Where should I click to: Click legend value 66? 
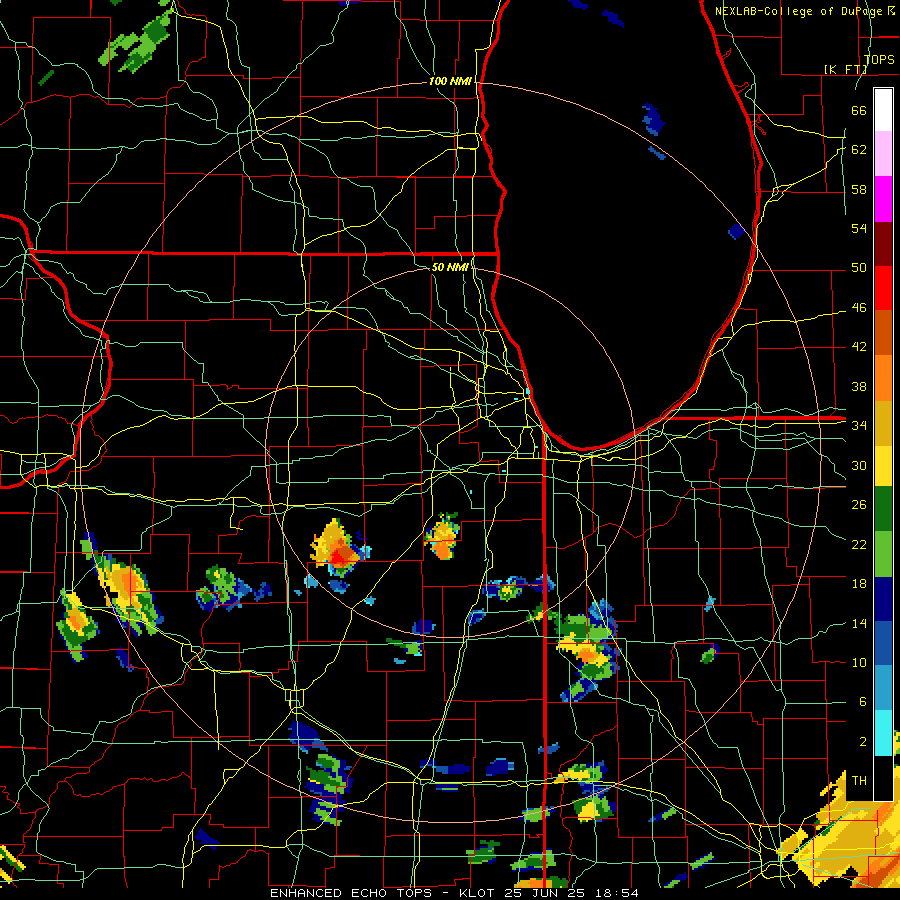click(x=859, y=110)
